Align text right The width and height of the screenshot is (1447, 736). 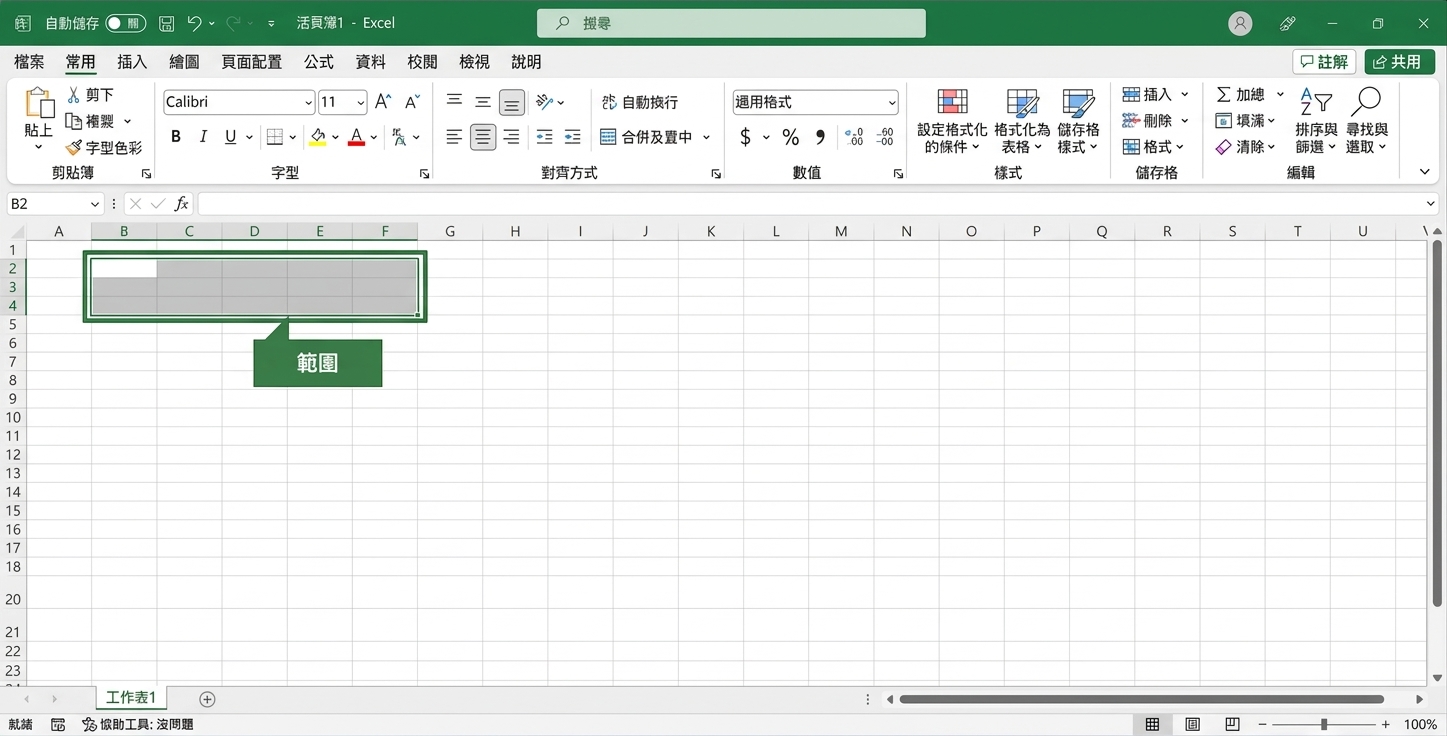click(512, 137)
